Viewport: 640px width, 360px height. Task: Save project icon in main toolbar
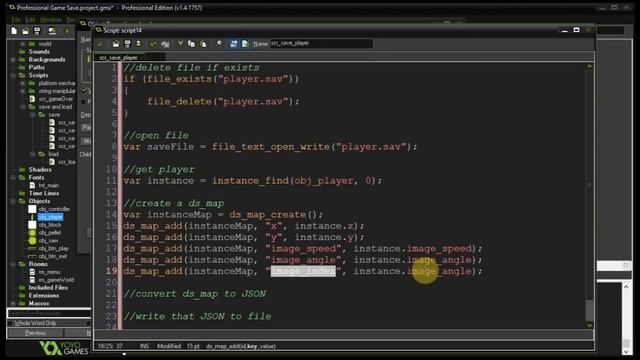pos(37,31)
